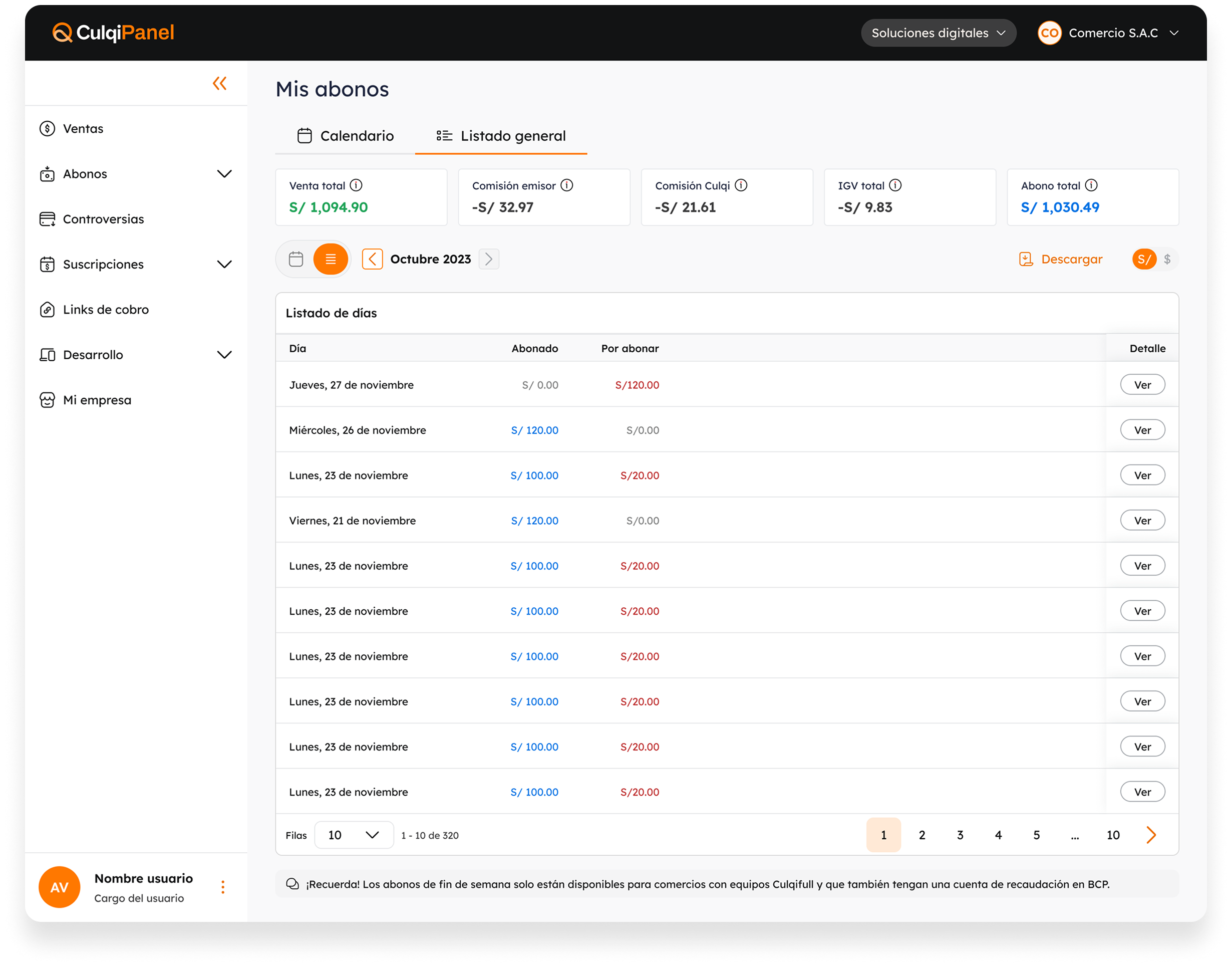Image resolution: width=1232 pixels, height=967 pixels.
Task: Click Descargar to download report
Action: click(1061, 260)
